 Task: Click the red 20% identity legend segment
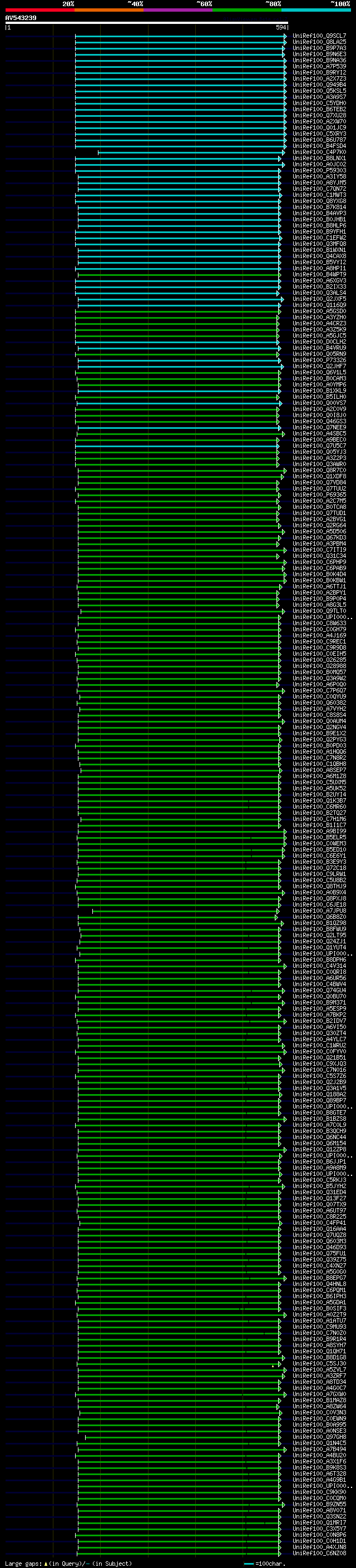[39, 10]
